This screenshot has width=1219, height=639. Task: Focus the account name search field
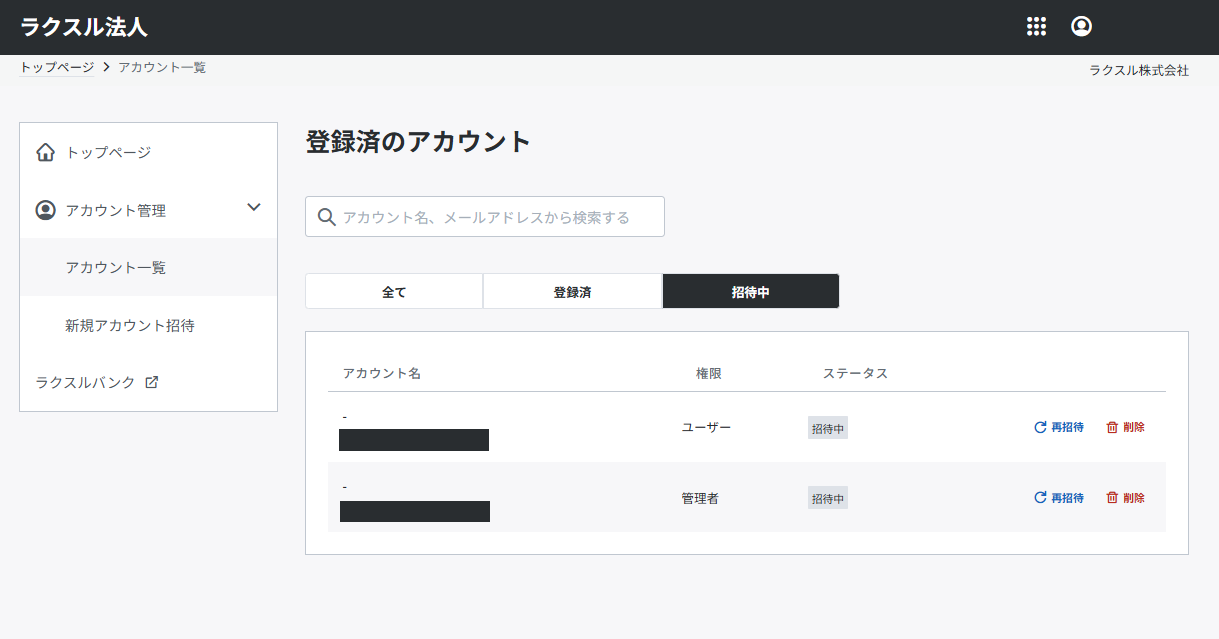click(496, 217)
